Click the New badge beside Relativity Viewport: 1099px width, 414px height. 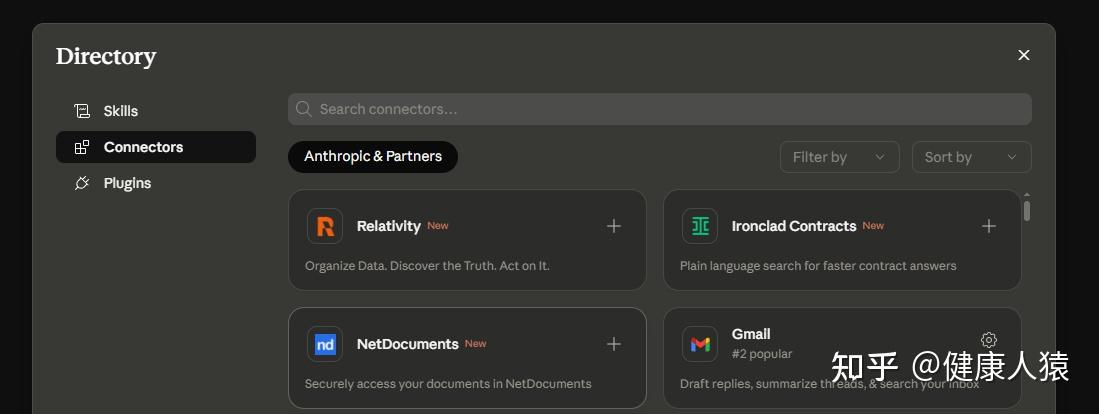click(438, 226)
